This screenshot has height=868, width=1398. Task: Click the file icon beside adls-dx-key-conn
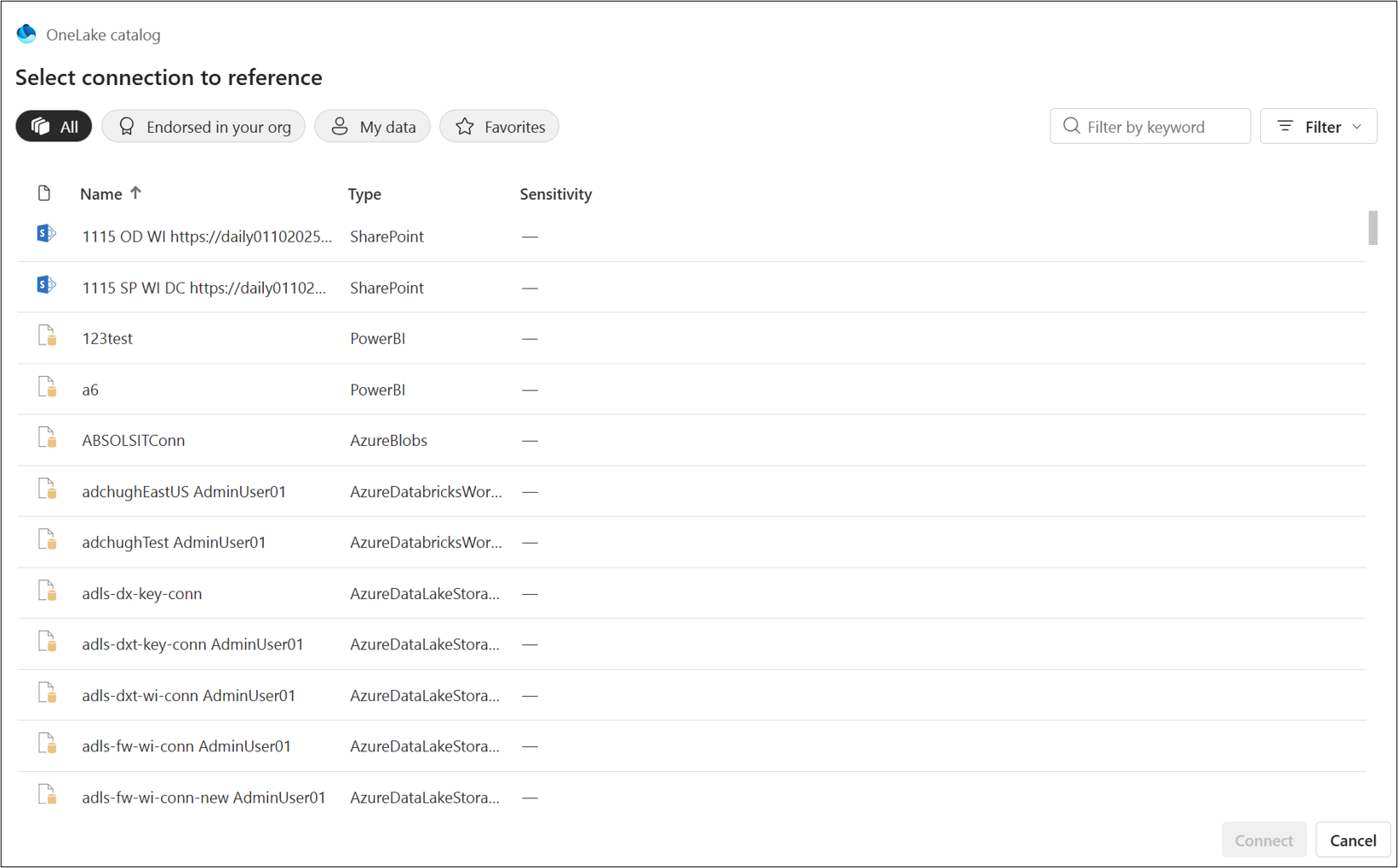48,591
